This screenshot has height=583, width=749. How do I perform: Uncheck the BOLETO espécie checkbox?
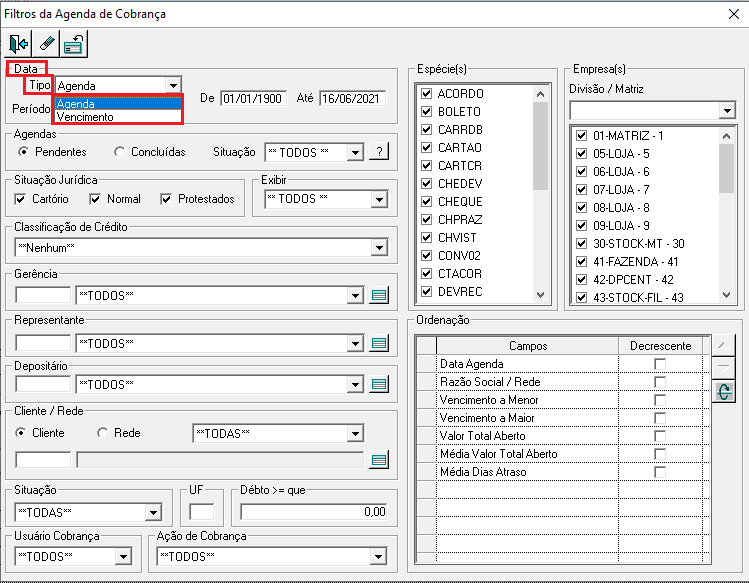tap(427, 112)
